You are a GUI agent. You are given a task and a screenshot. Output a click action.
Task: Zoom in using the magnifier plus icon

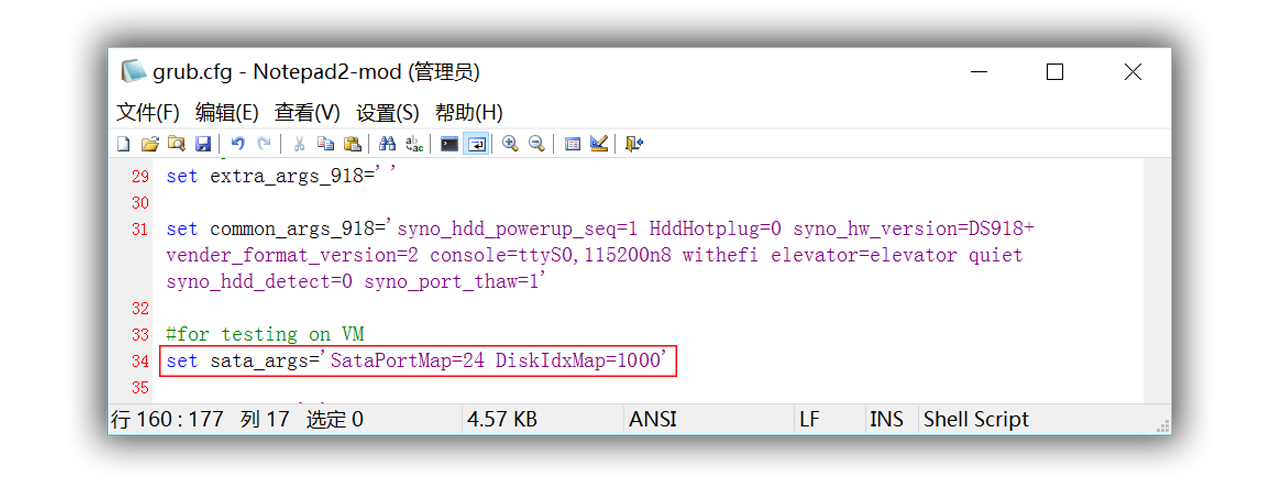click(510, 144)
